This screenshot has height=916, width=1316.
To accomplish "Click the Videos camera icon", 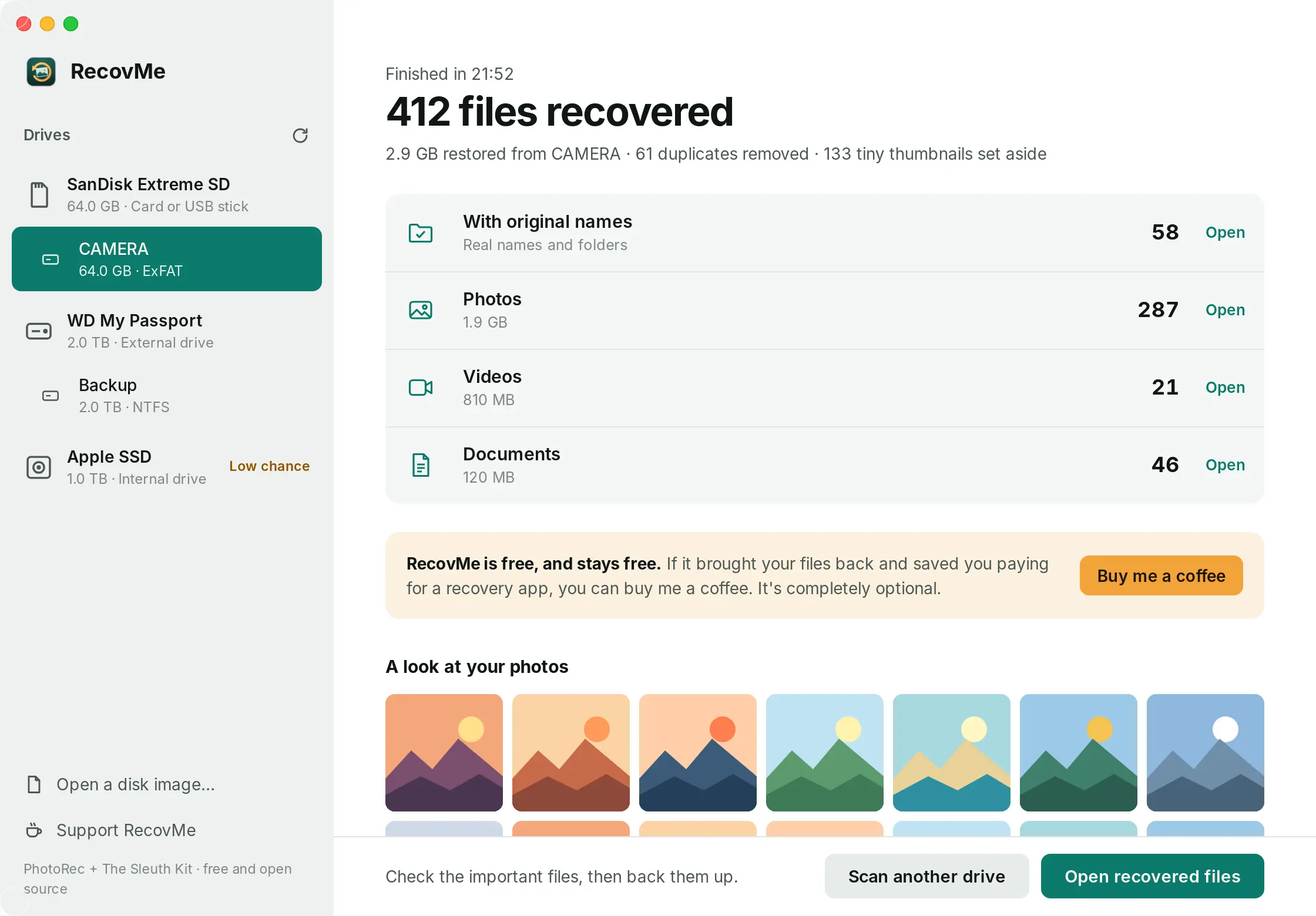I will 421,388.
